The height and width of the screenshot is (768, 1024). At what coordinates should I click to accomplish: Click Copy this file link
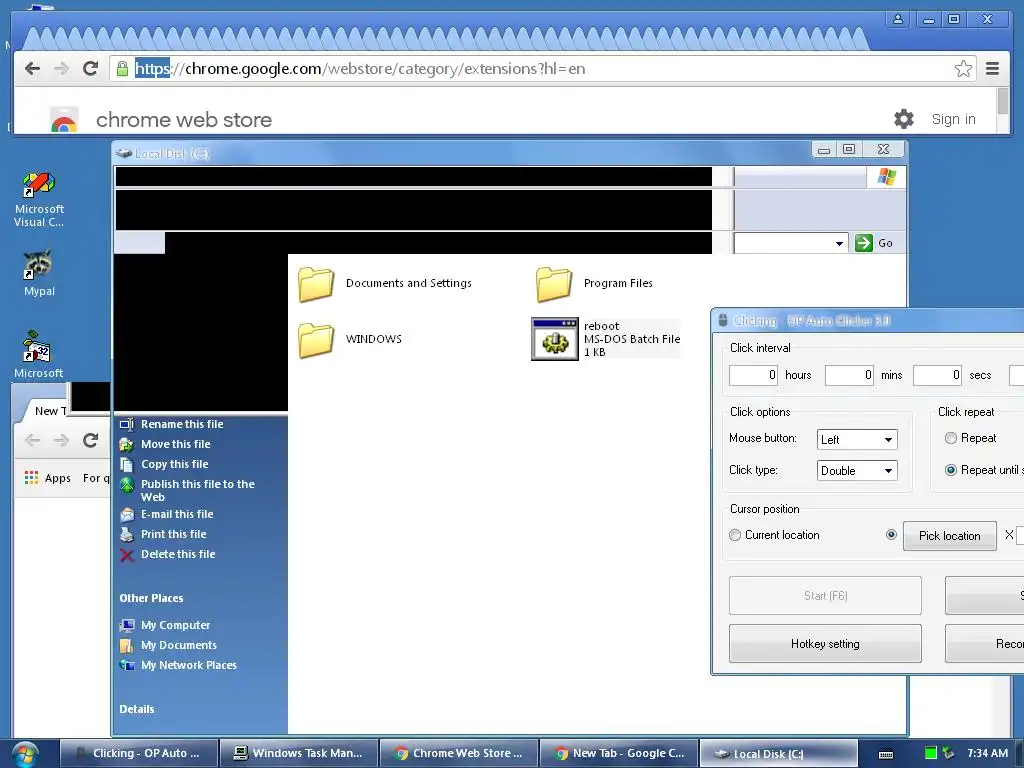pyautogui.click(x=174, y=464)
